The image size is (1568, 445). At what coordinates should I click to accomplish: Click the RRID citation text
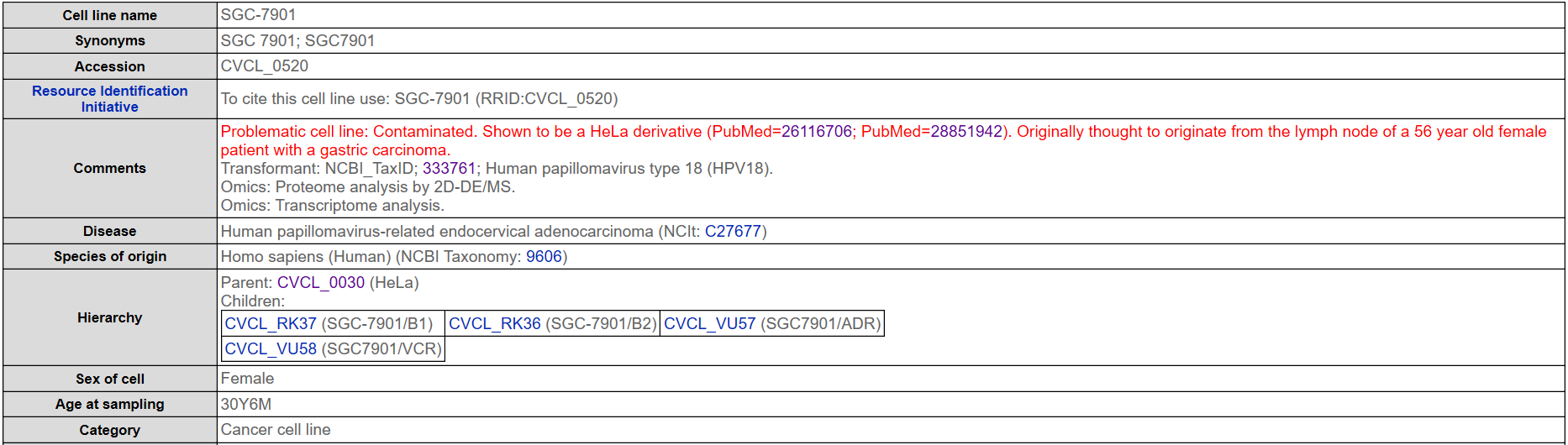[418, 99]
